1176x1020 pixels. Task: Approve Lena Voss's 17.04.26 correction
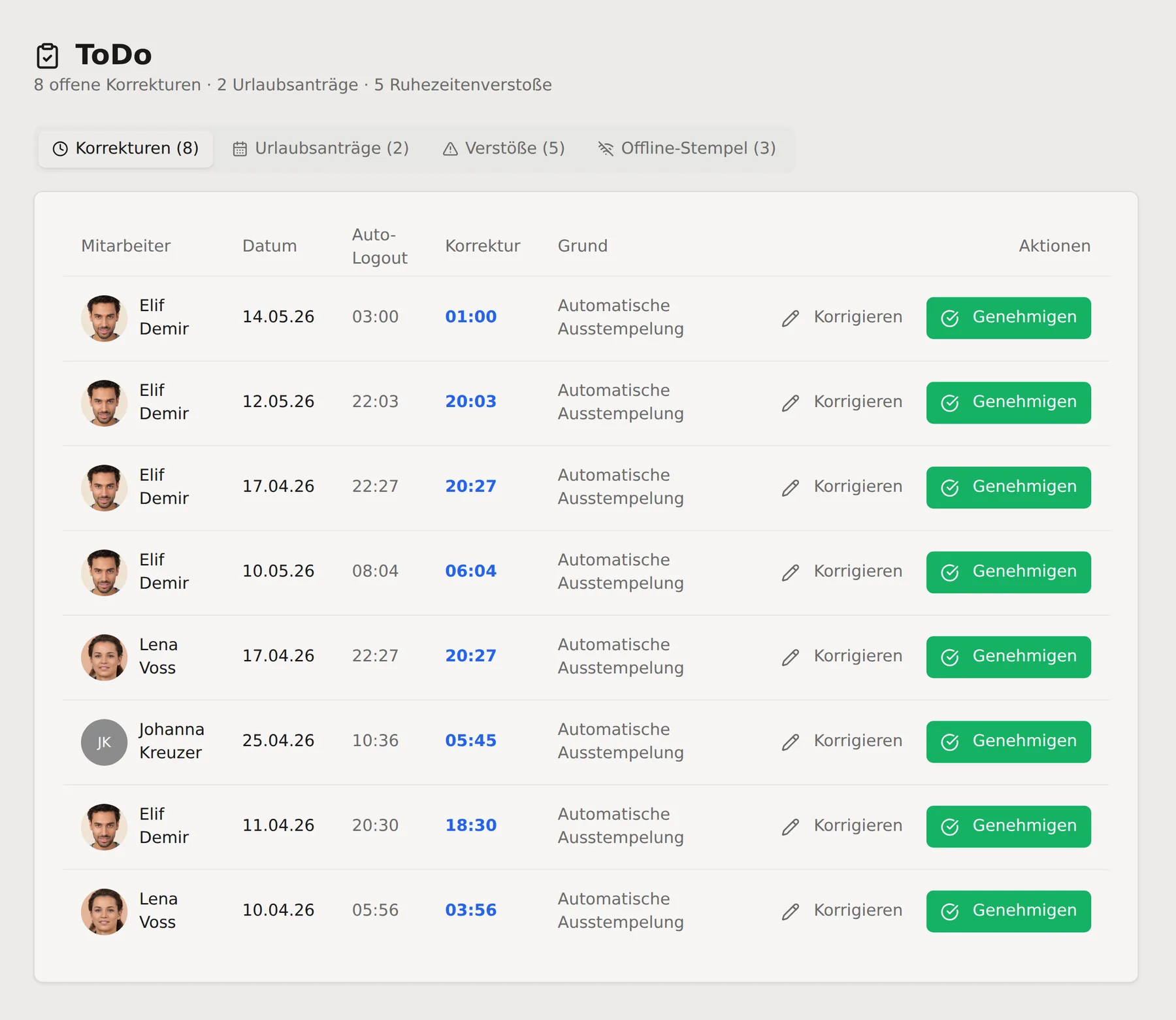pyautogui.click(x=1008, y=657)
